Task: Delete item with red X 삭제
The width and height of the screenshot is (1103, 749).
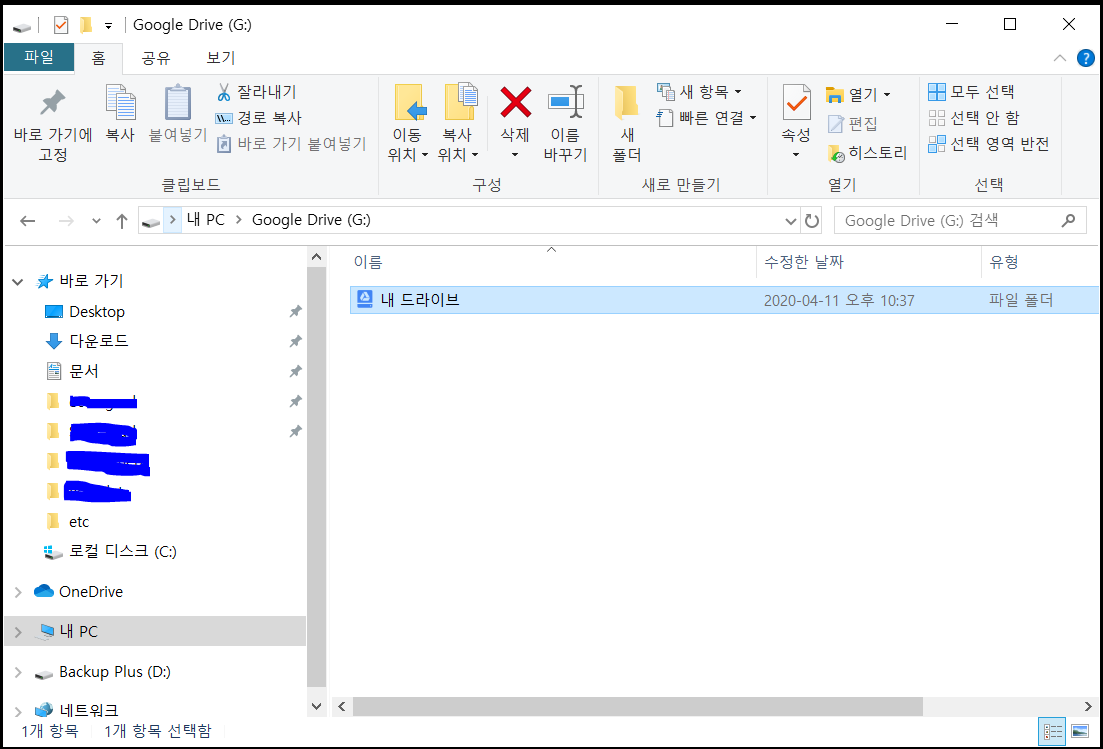Action: [515, 121]
